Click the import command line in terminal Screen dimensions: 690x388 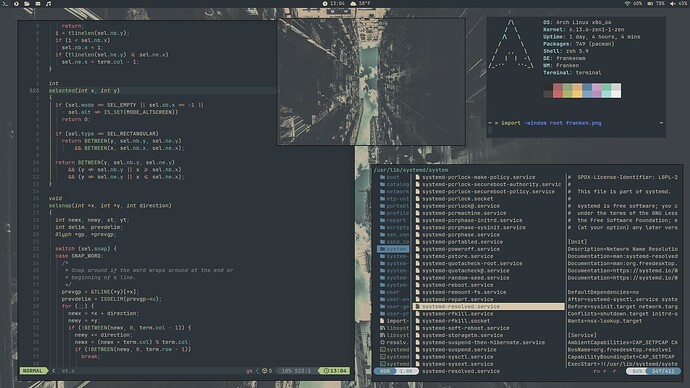click(551, 123)
